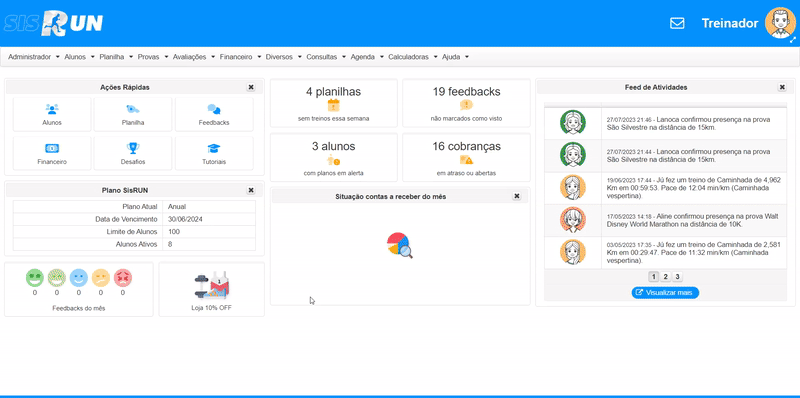Viewport: 800px width, 398px height.
Task: Open Tutoriais graduation cap quick action
Action: point(214,153)
